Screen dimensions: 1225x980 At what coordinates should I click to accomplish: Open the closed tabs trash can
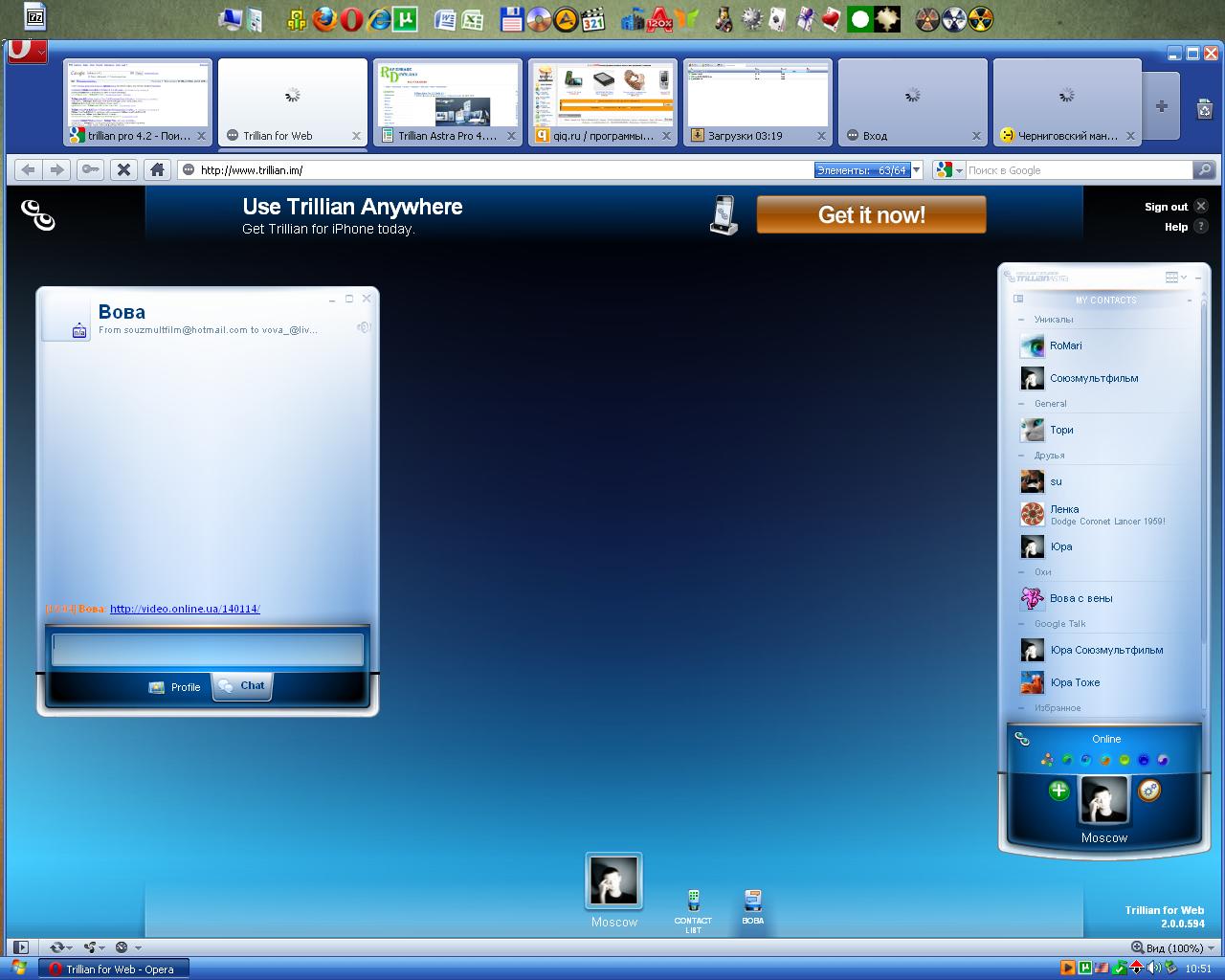coord(1204,109)
